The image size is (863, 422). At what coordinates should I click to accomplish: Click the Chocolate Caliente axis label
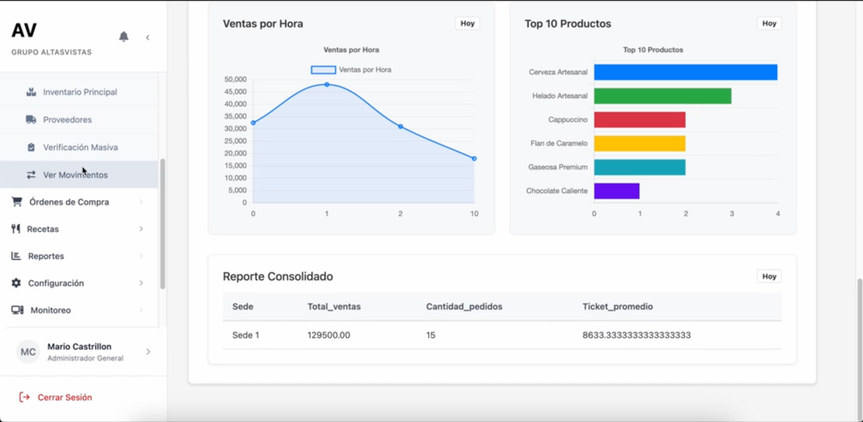(557, 191)
